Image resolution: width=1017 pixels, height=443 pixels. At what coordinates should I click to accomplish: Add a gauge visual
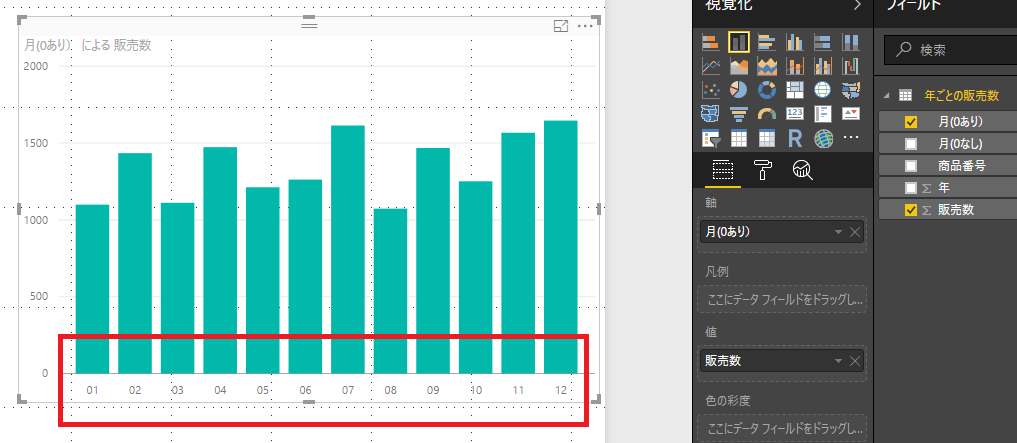coord(767,114)
